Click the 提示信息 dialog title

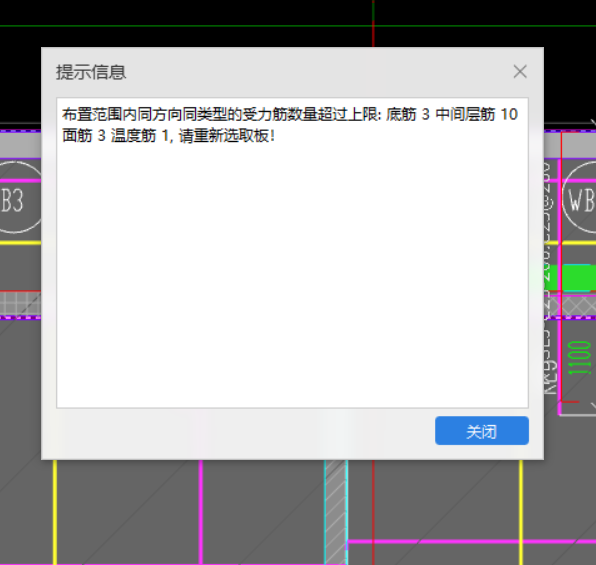click(91, 72)
